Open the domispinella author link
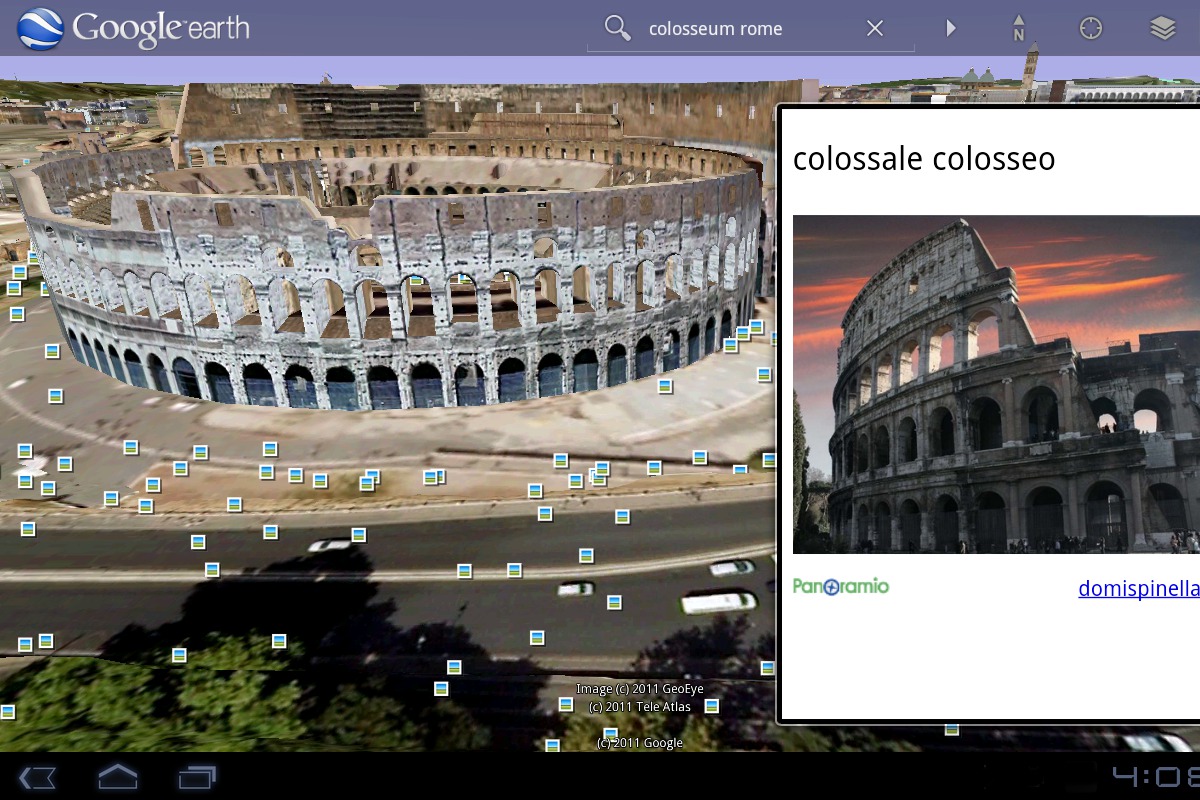The width and height of the screenshot is (1200, 800). (x=1139, y=589)
